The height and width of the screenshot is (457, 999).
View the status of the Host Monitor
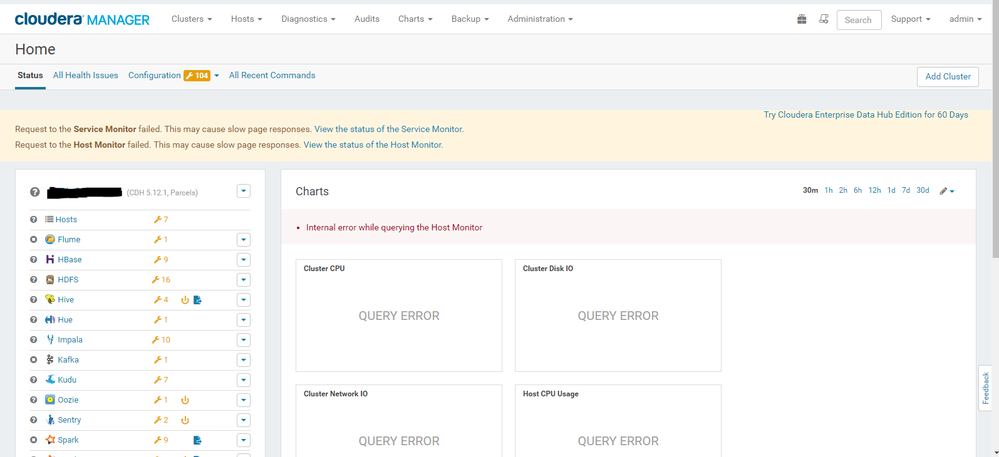point(373,145)
